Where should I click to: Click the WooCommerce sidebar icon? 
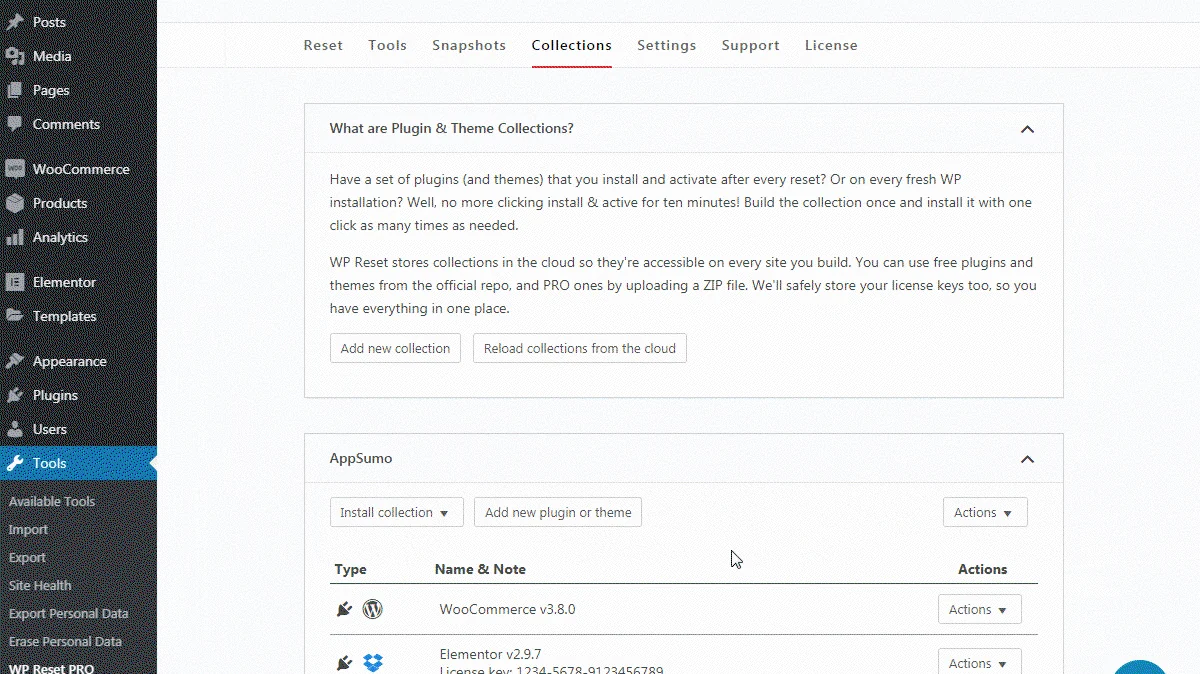[x=15, y=169]
